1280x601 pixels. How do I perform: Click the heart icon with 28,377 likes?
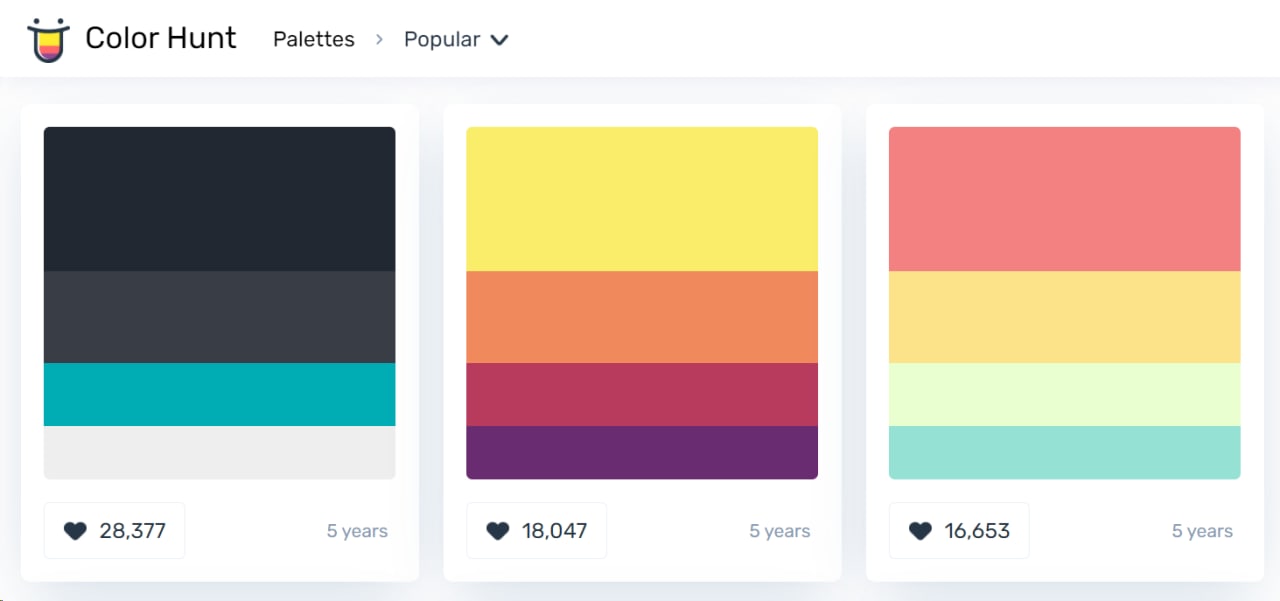click(x=75, y=531)
